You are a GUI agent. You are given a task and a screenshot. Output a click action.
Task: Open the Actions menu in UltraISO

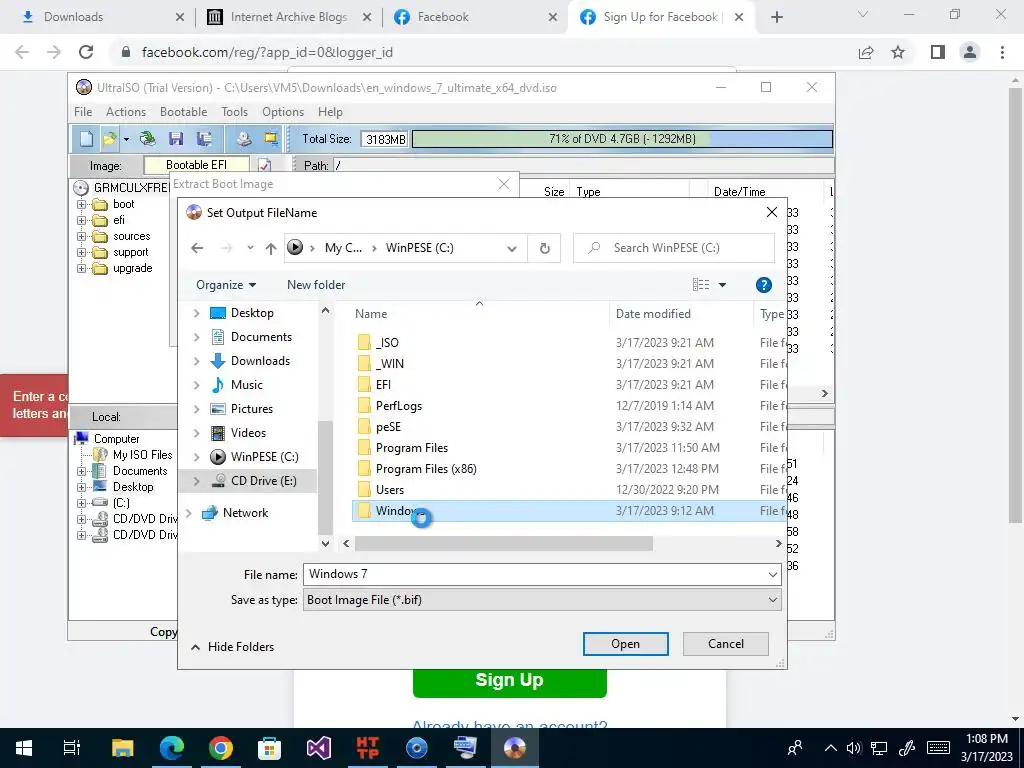point(126,112)
